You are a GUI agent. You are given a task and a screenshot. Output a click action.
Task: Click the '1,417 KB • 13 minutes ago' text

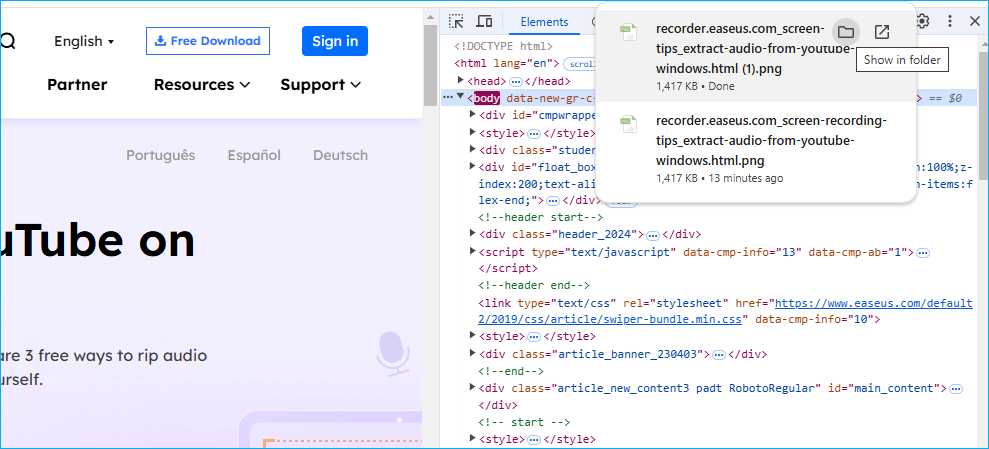pyautogui.click(x=720, y=178)
